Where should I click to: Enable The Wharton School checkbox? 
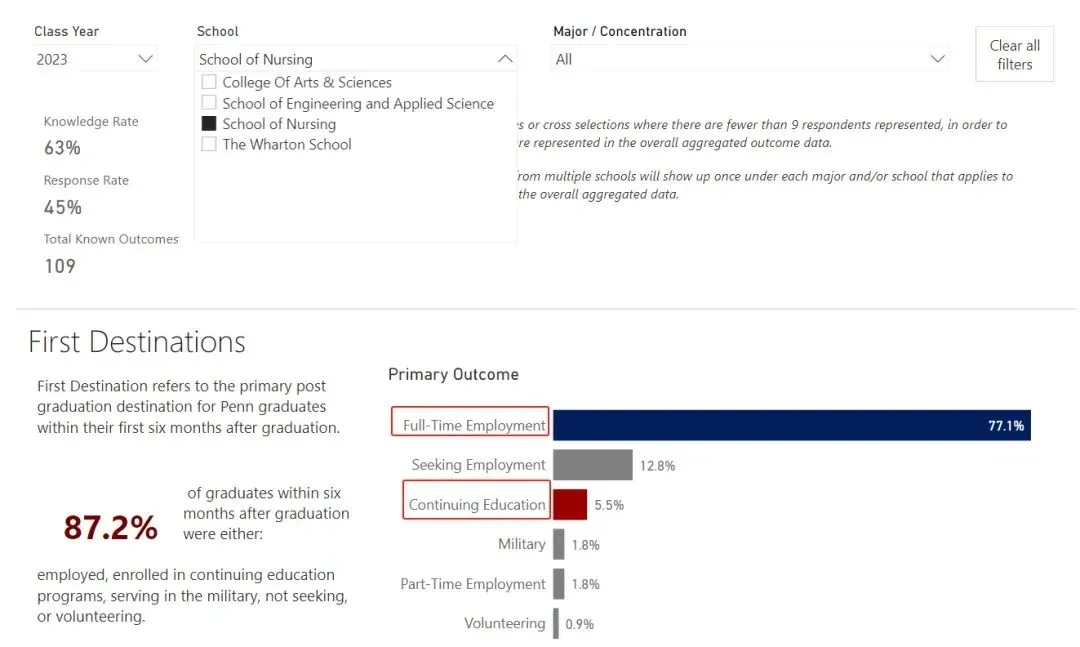pos(209,144)
